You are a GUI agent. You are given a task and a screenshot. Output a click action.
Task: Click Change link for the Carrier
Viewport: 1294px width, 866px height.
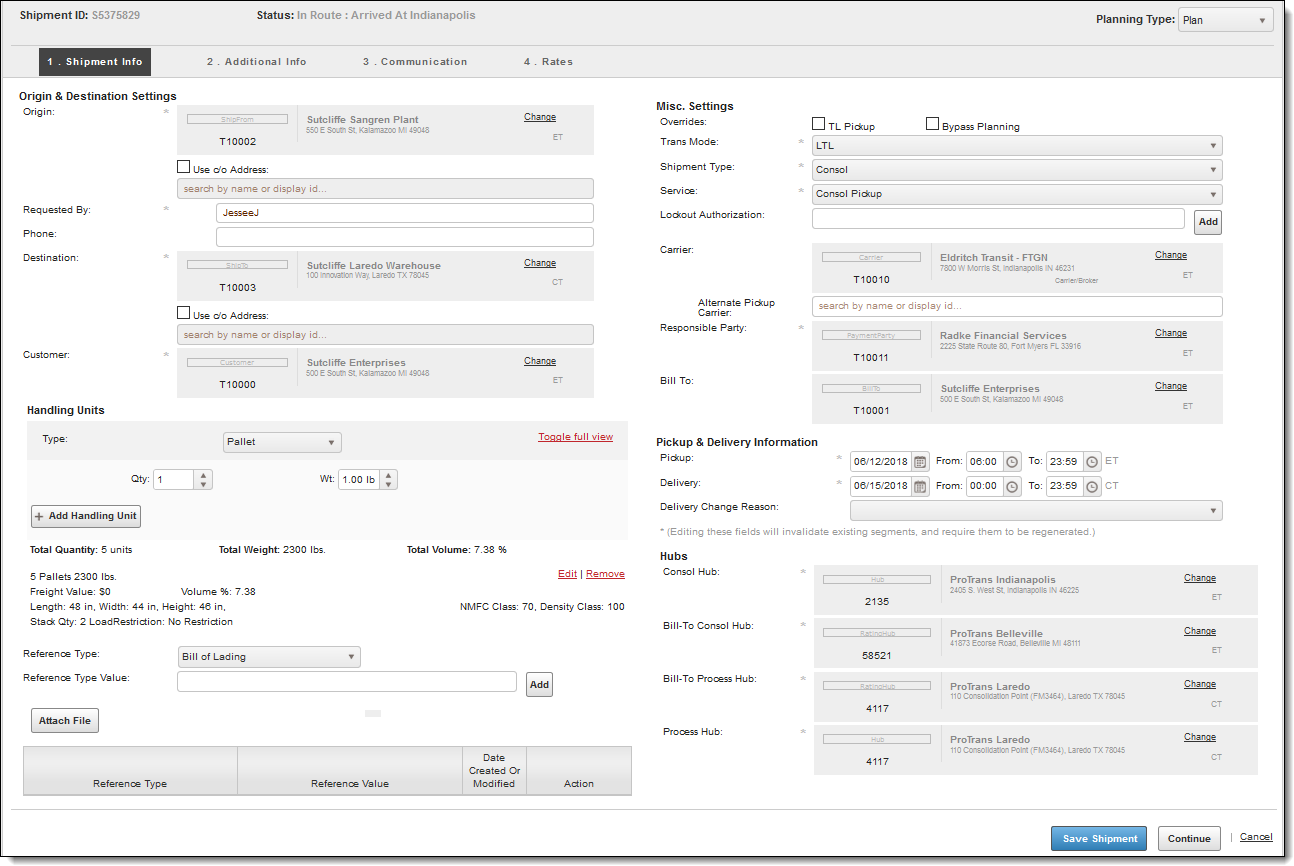1170,255
